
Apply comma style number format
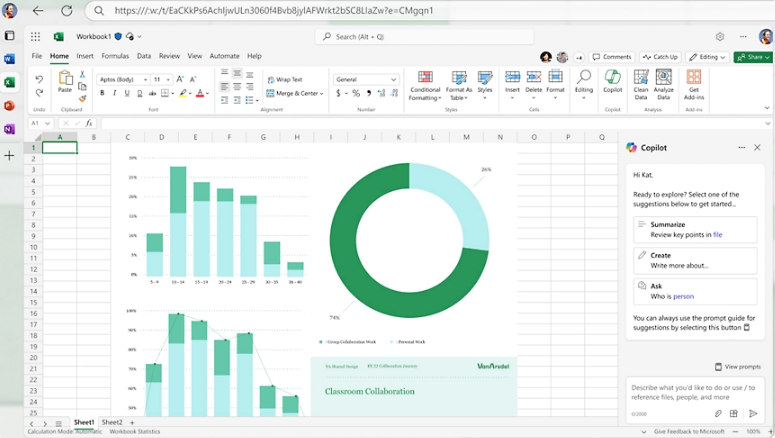point(369,93)
